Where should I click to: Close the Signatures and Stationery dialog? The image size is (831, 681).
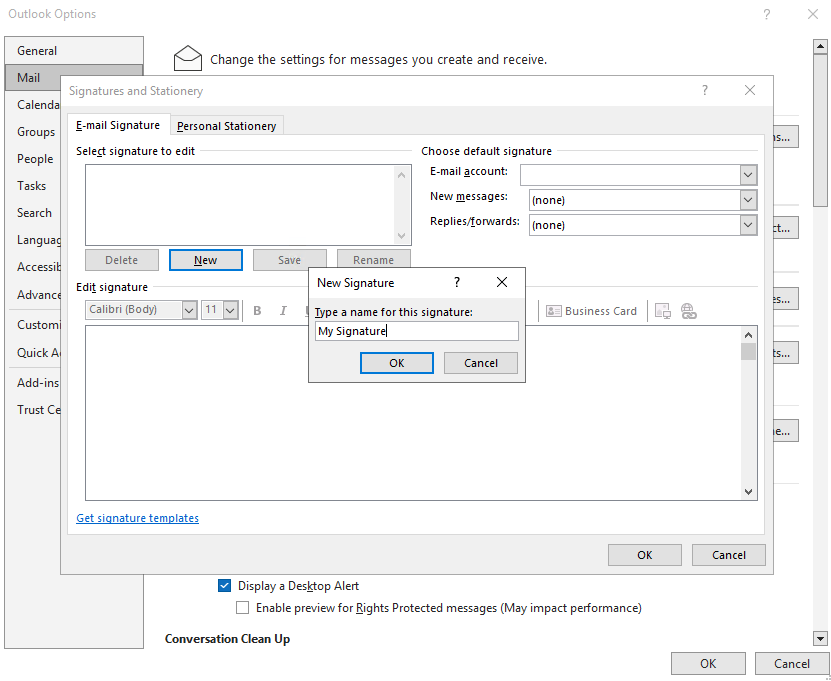tap(750, 91)
